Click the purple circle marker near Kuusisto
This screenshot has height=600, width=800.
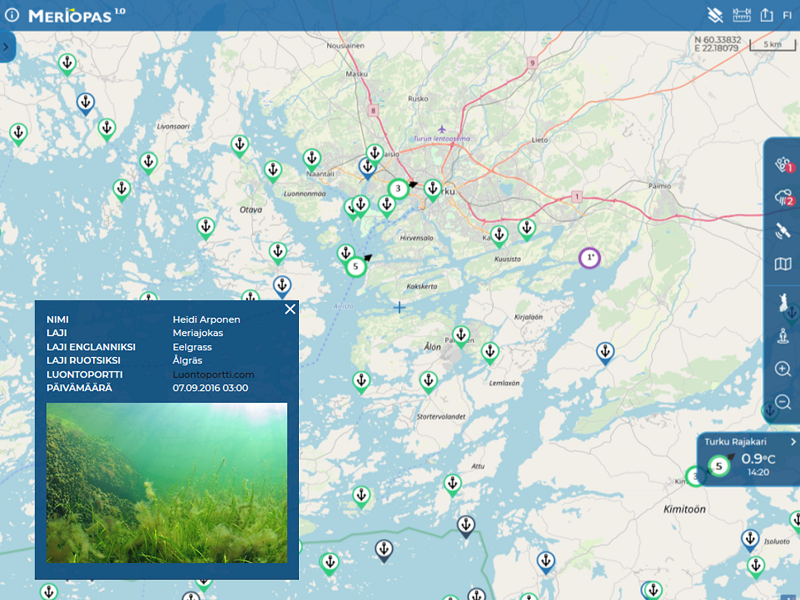point(590,258)
